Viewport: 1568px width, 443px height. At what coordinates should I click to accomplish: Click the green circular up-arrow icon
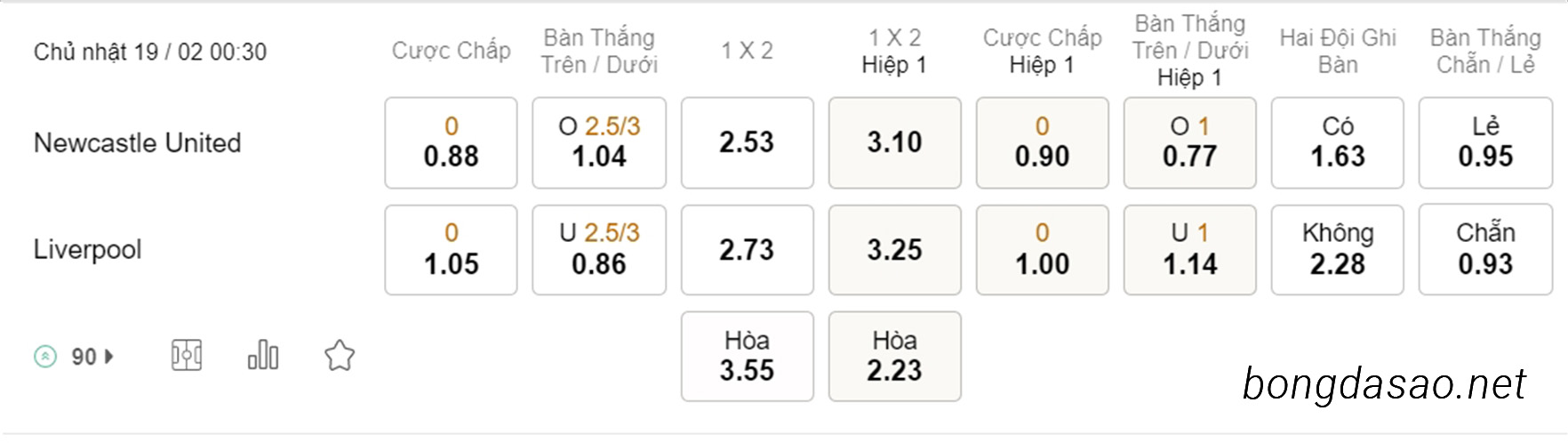click(x=45, y=357)
